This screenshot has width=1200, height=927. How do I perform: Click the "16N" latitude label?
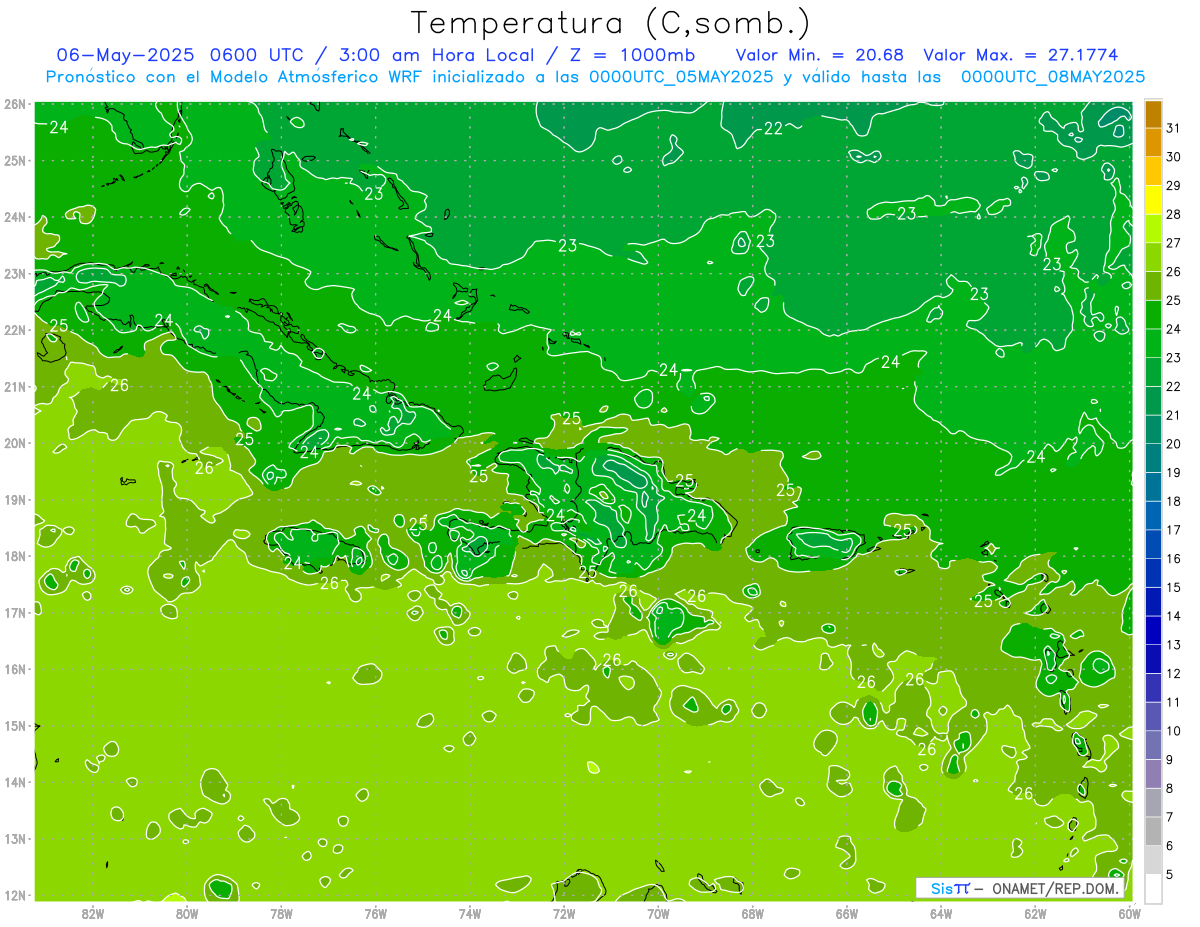(15, 669)
